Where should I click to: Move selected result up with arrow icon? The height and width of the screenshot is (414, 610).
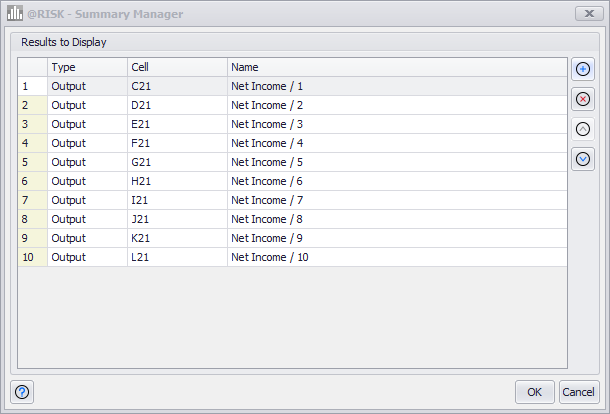click(583, 129)
